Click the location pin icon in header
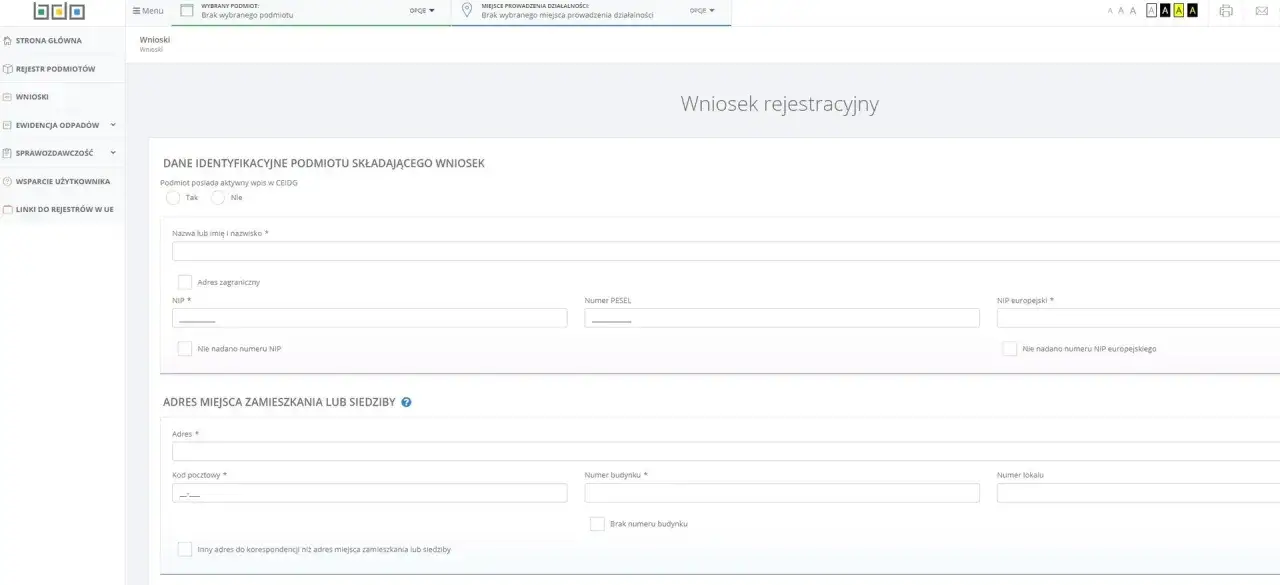1280x585 pixels. (466, 10)
